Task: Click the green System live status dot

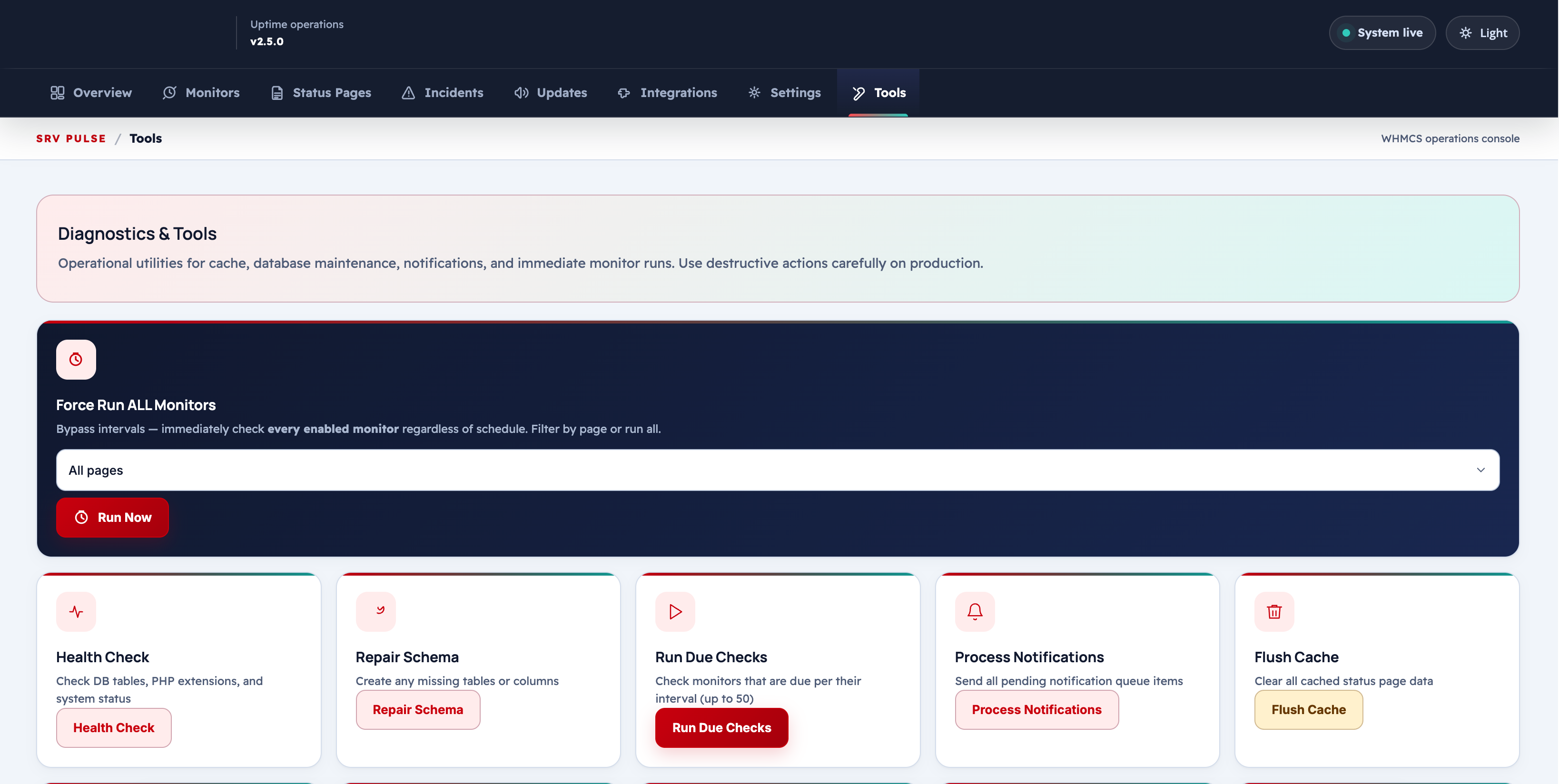Action: 1345,33
